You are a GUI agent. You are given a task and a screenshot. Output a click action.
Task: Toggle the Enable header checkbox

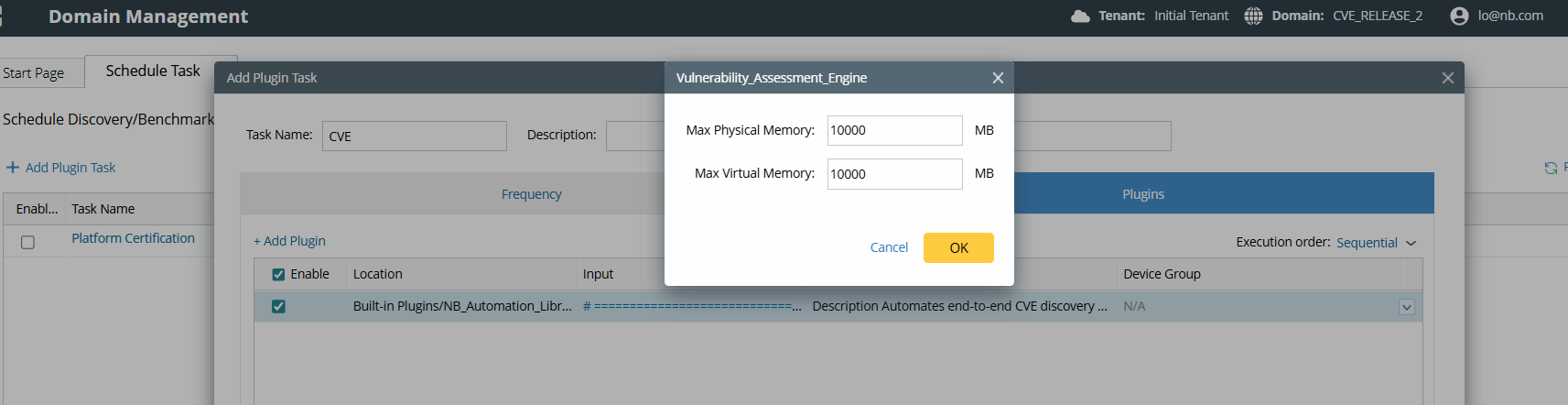pos(278,274)
